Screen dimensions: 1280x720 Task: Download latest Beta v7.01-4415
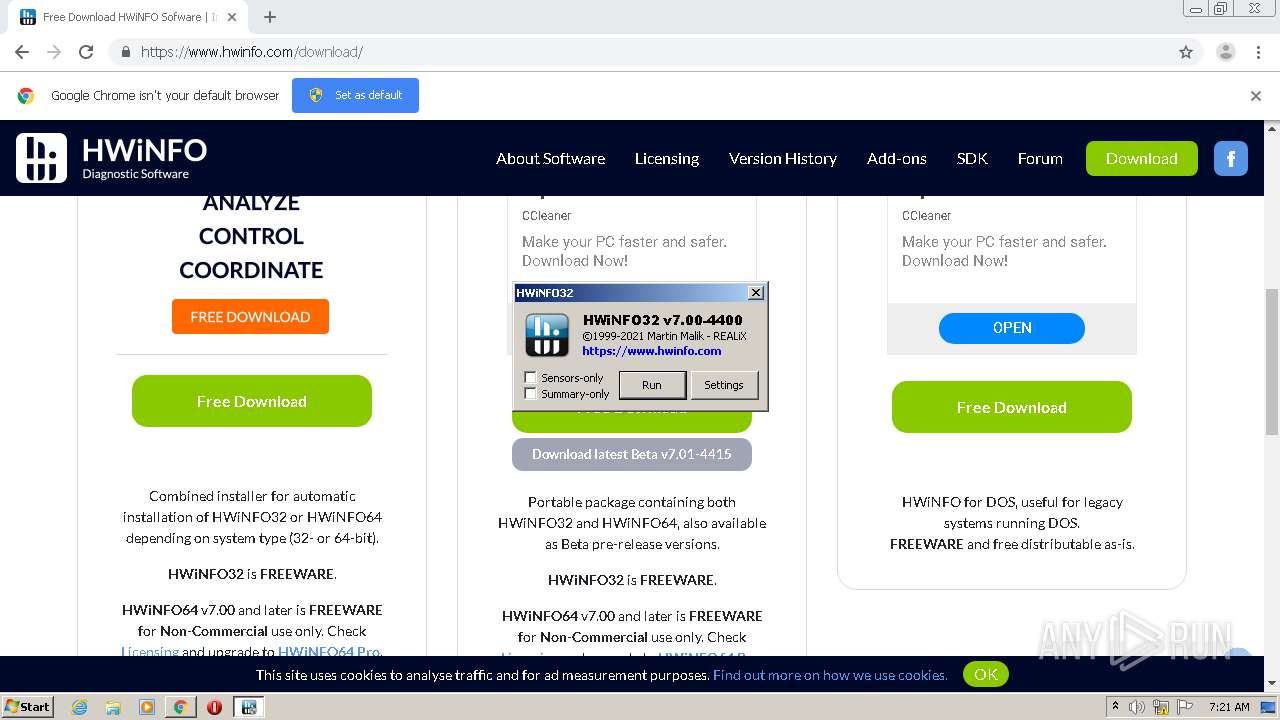(632, 454)
